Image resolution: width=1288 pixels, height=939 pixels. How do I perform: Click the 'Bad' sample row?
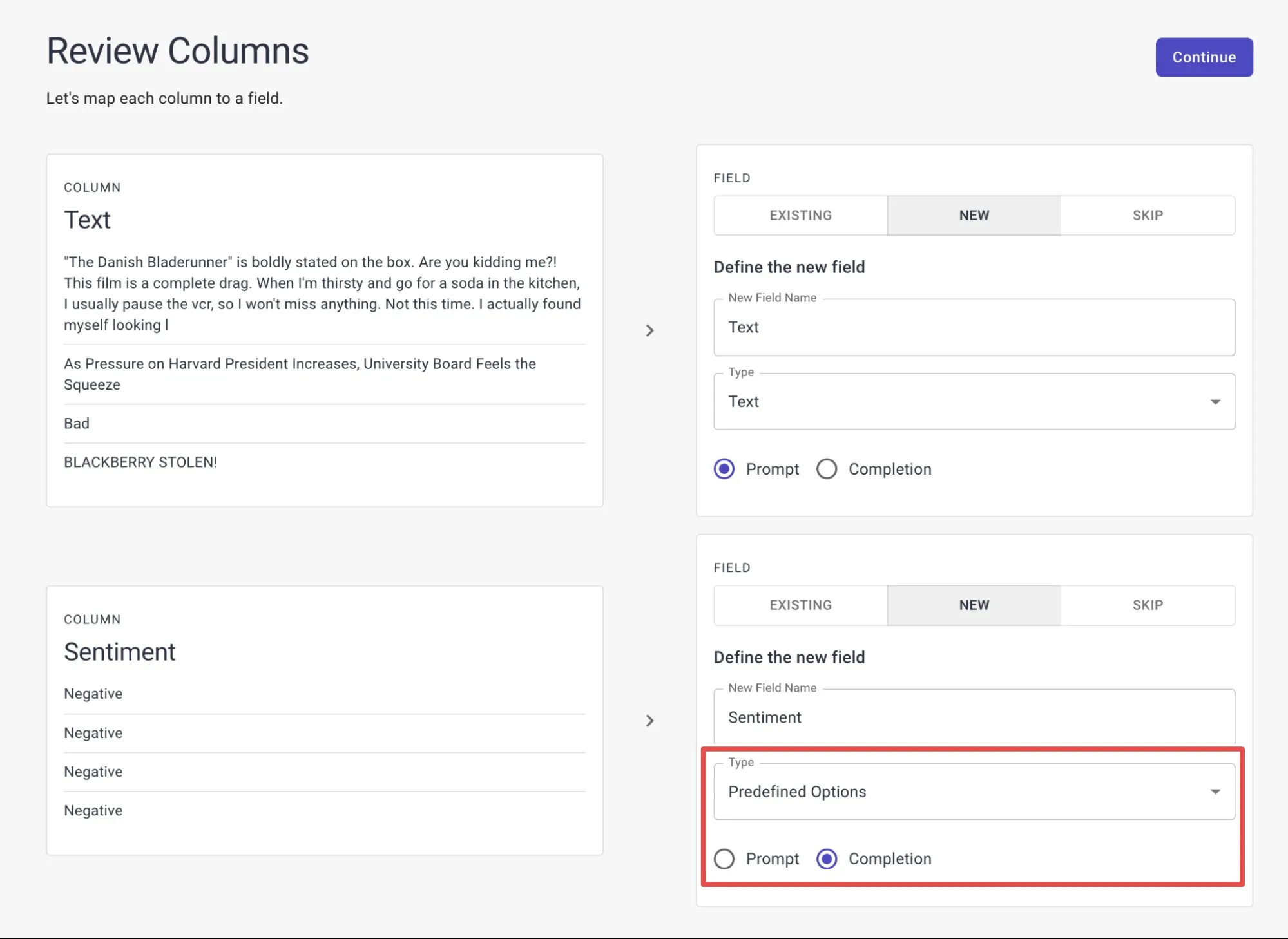[x=324, y=424]
